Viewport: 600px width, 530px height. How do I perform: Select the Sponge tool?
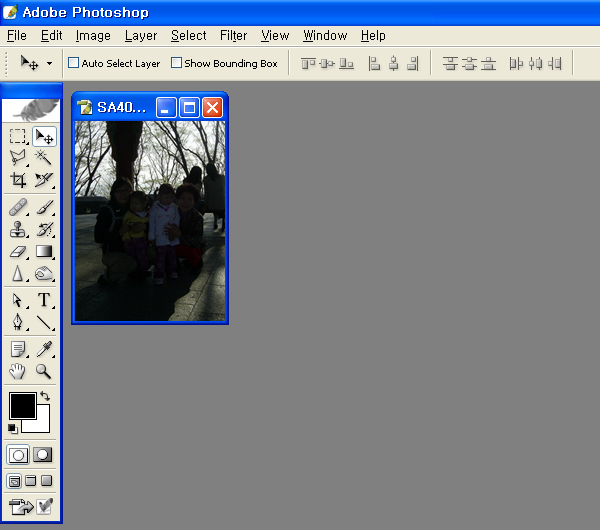pyautogui.click(x=44, y=273)
